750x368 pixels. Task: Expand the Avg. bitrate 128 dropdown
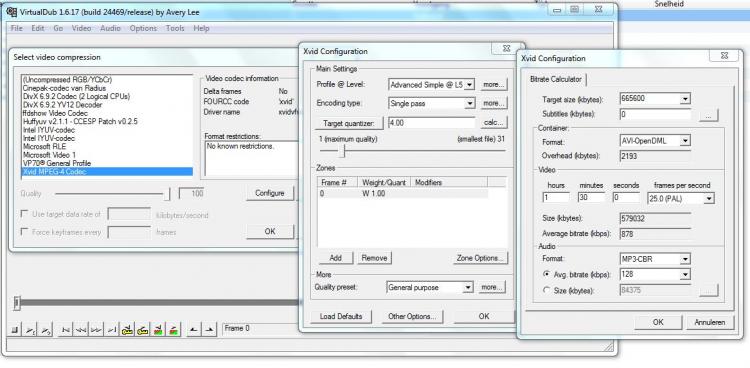[685, 275]
